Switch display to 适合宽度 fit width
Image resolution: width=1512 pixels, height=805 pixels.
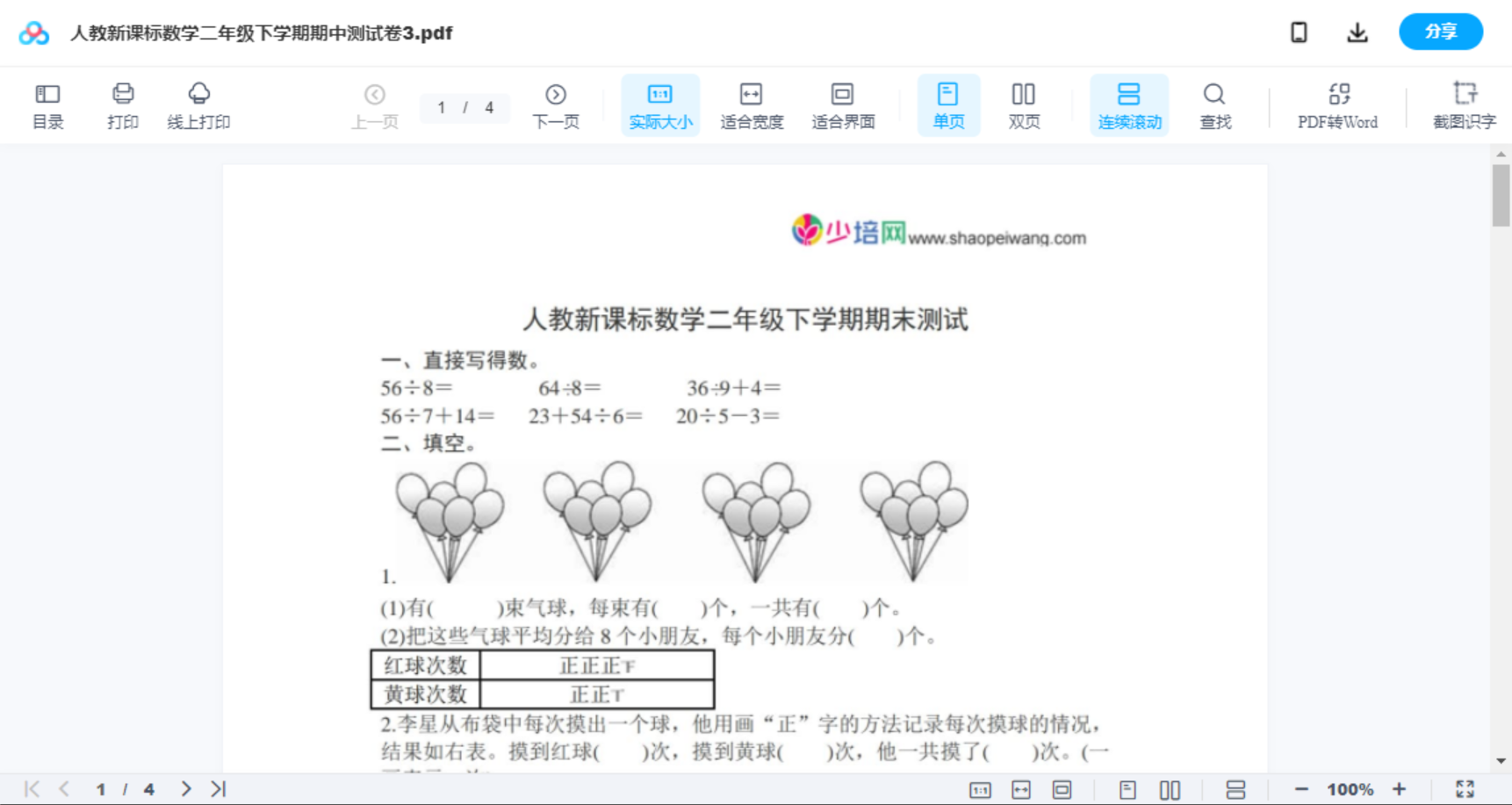click(x=752, y=104)
